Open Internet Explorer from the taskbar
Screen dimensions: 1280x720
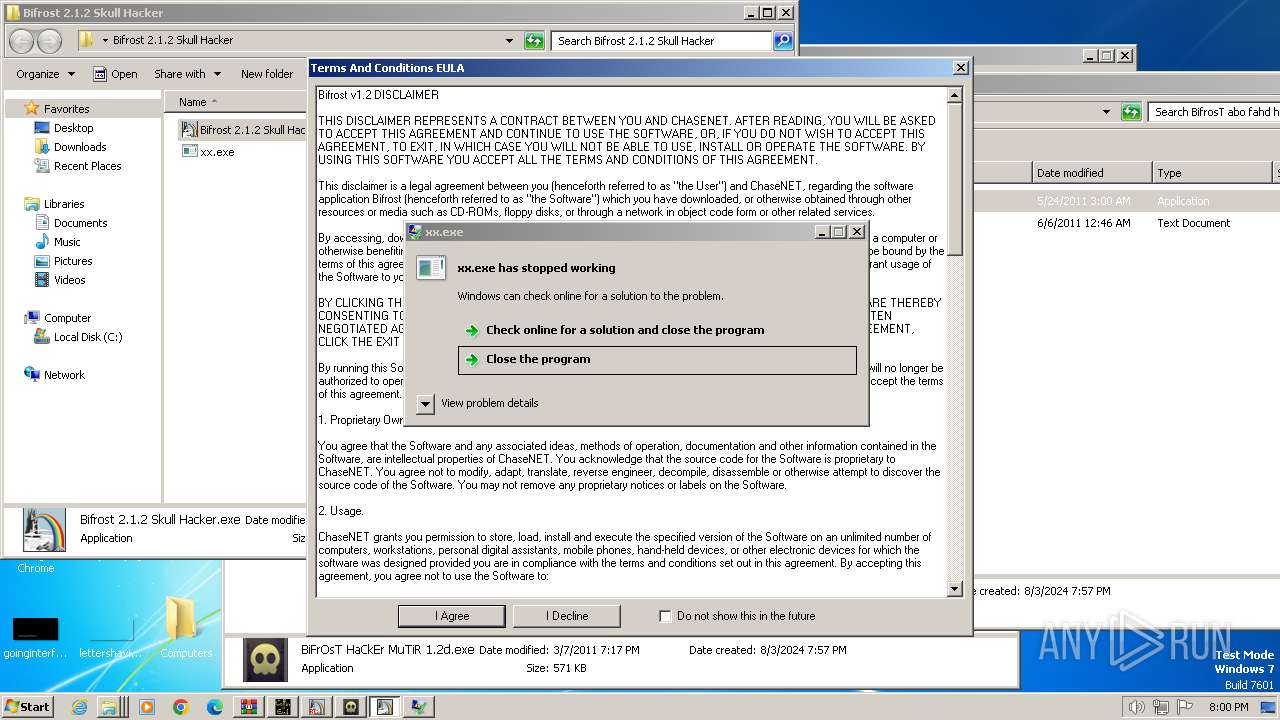pos(79,707)
